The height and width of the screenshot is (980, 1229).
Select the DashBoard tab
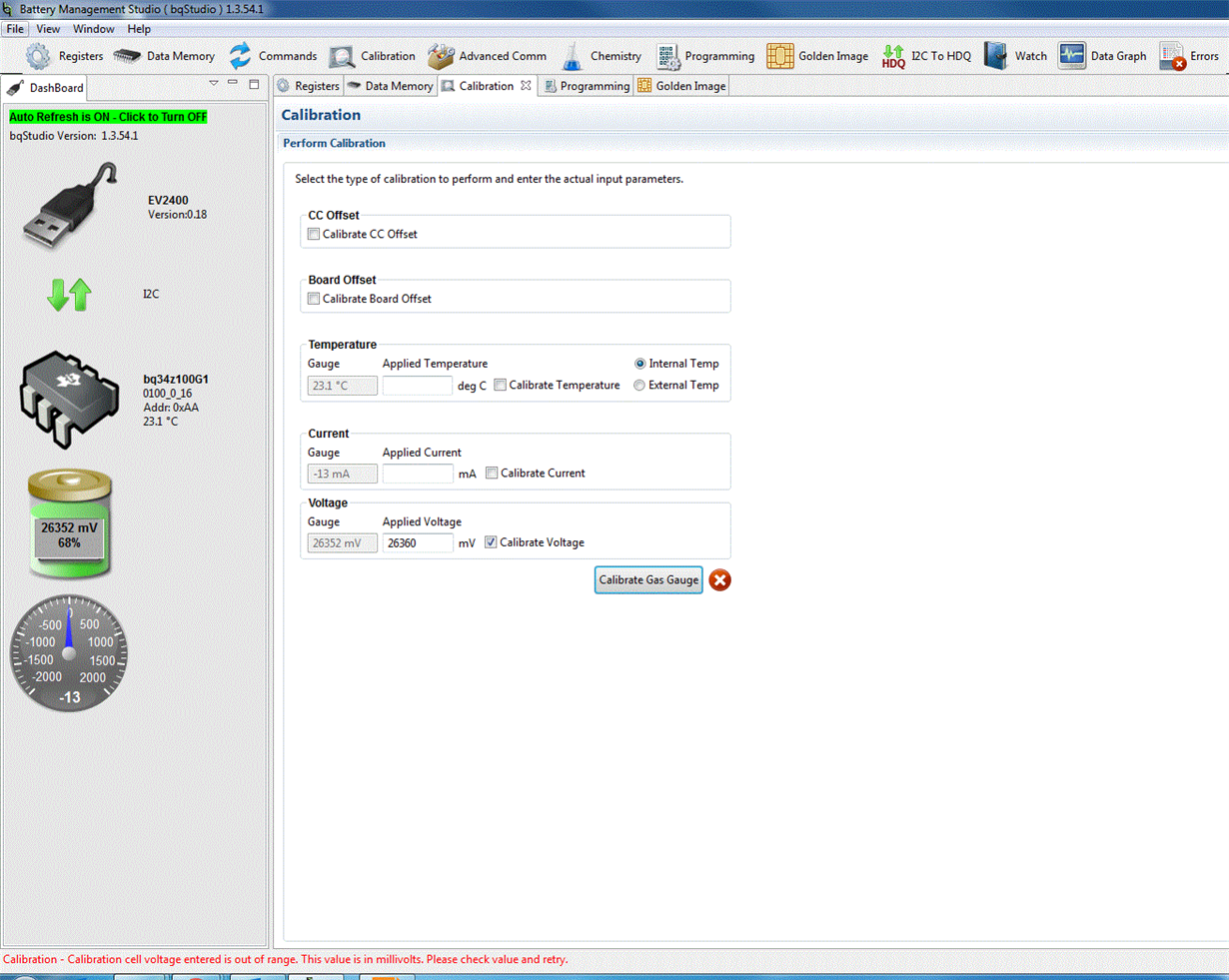46,88
